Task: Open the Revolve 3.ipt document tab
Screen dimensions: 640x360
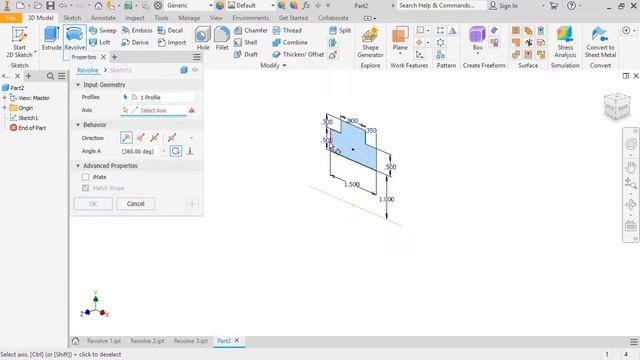Action: 191,341
